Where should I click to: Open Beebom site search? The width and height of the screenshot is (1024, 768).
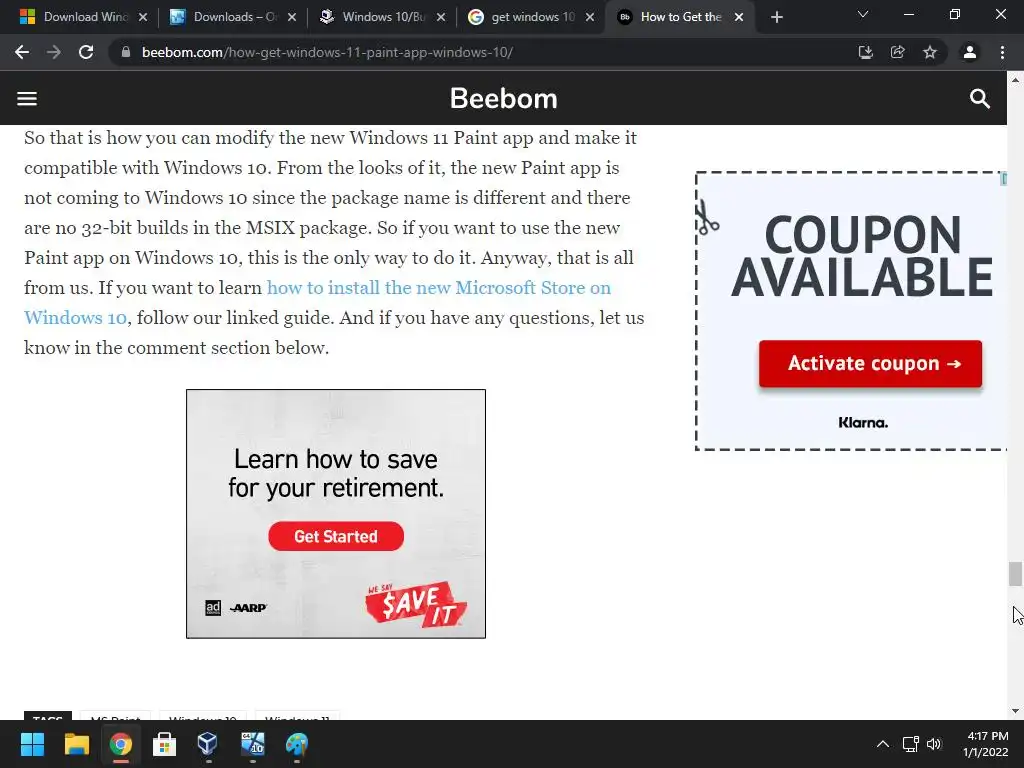pyautogui.click(x=980, y=99)
